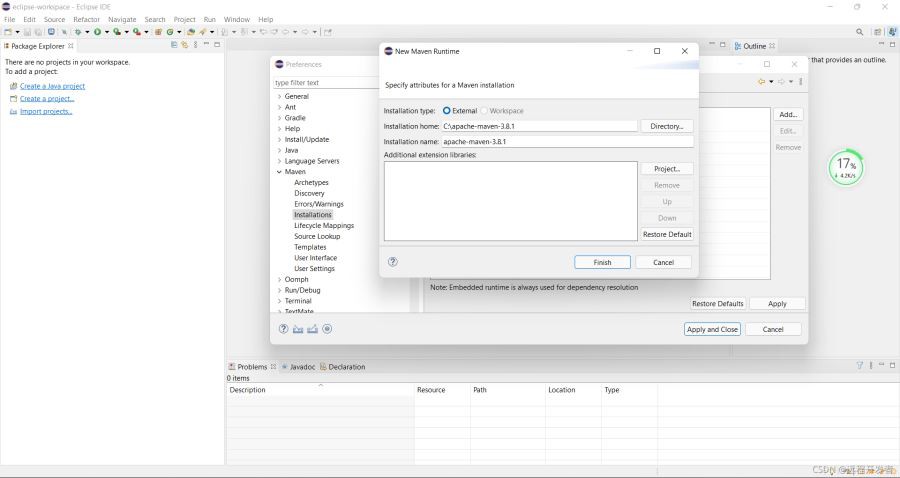Click the import preferences icon
900x478 pixels.
click(x=298, y=329)
